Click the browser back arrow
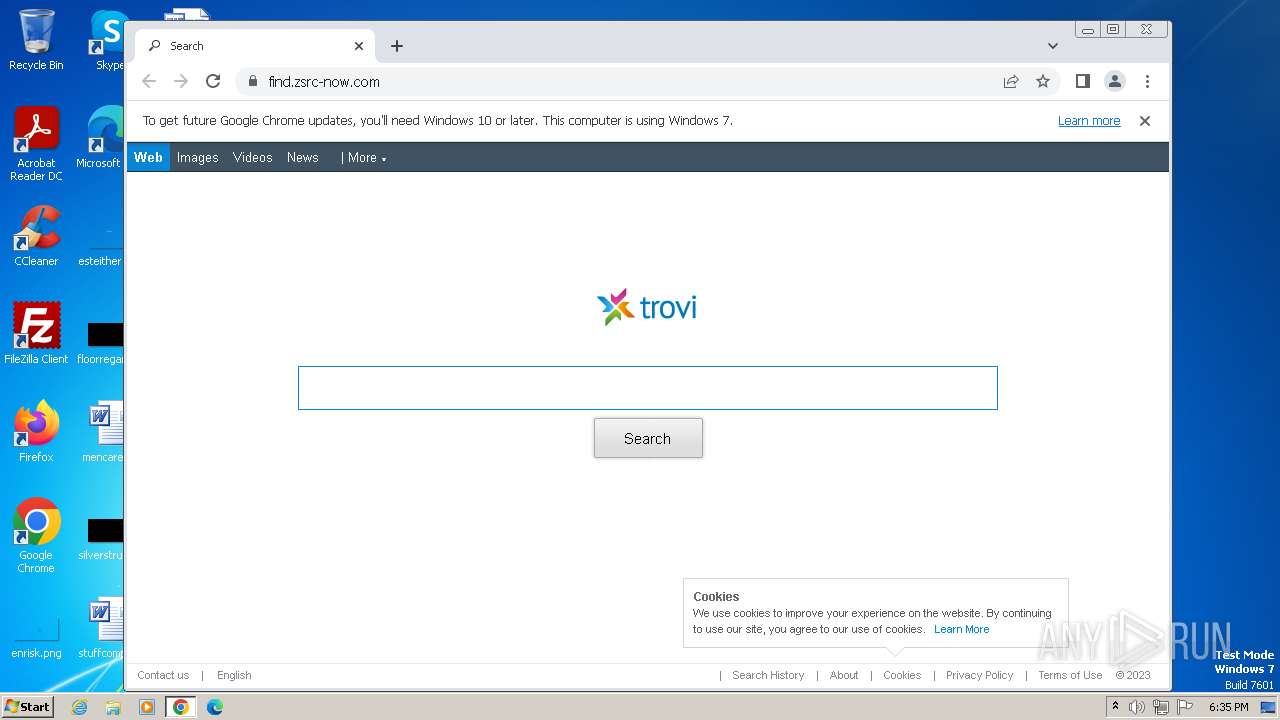1280x720 pixels. [x=149, y=81]
